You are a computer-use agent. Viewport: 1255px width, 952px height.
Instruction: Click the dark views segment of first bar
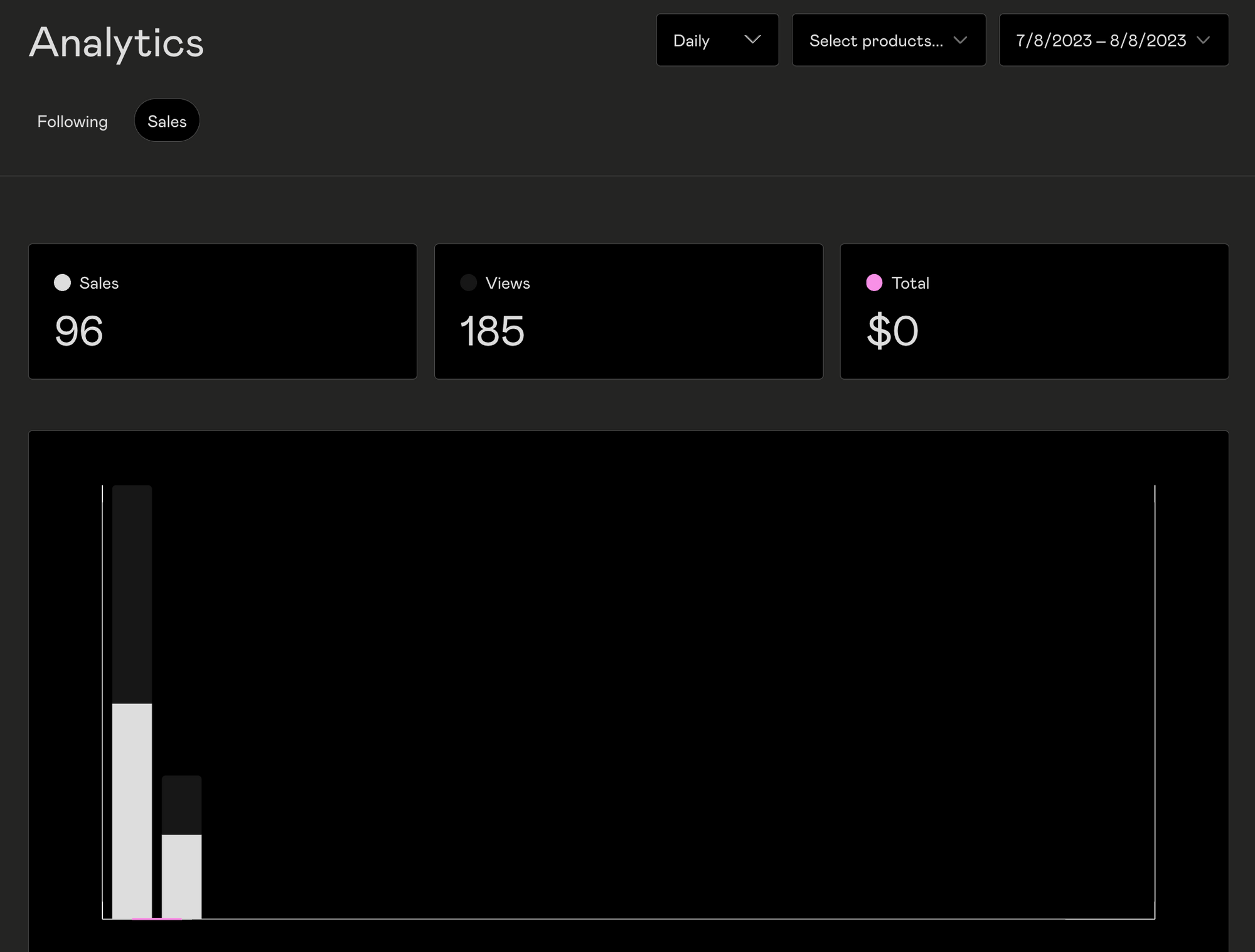click(132, 593)
